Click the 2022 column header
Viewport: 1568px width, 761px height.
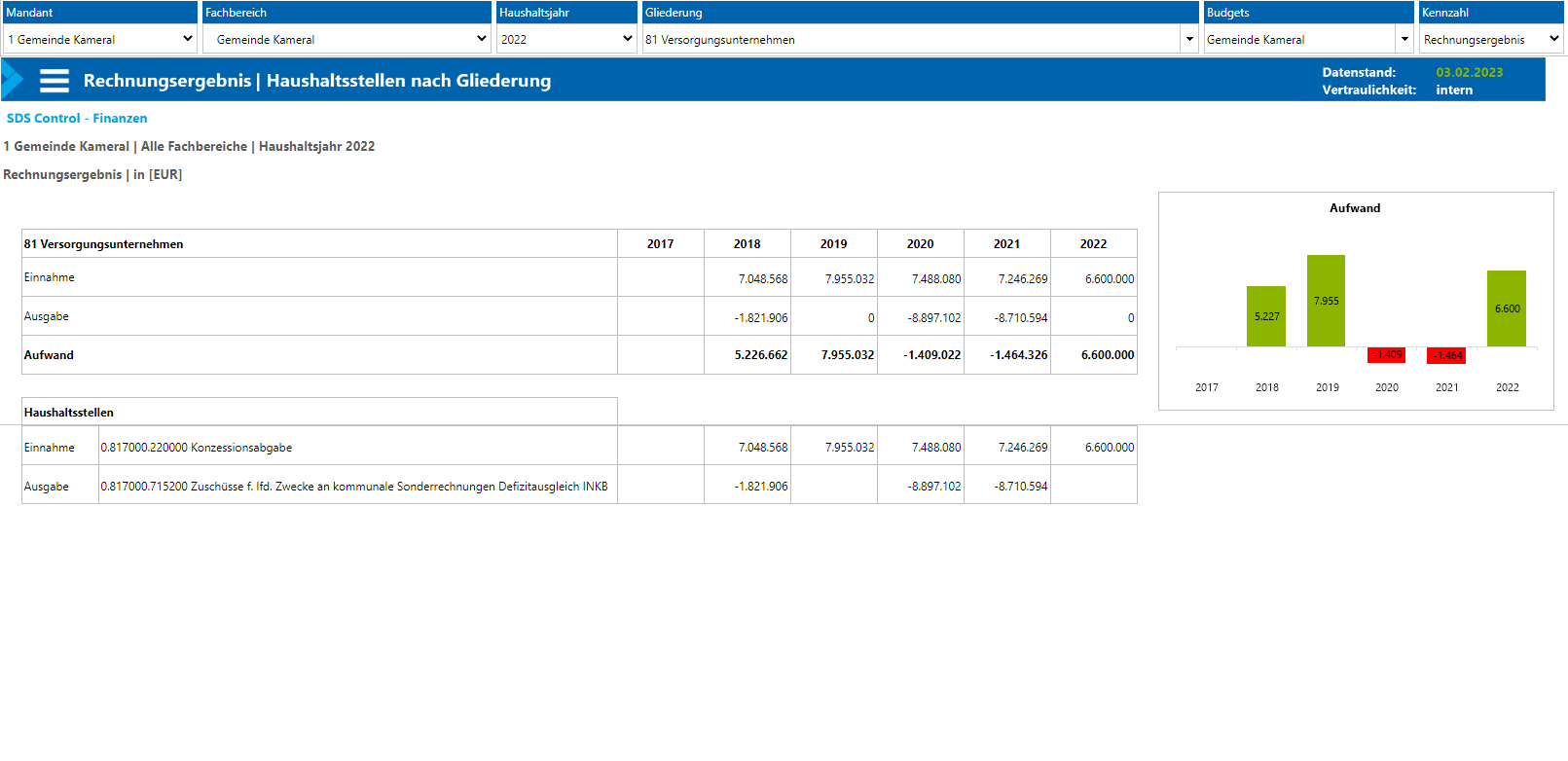tap(1094, 243)
